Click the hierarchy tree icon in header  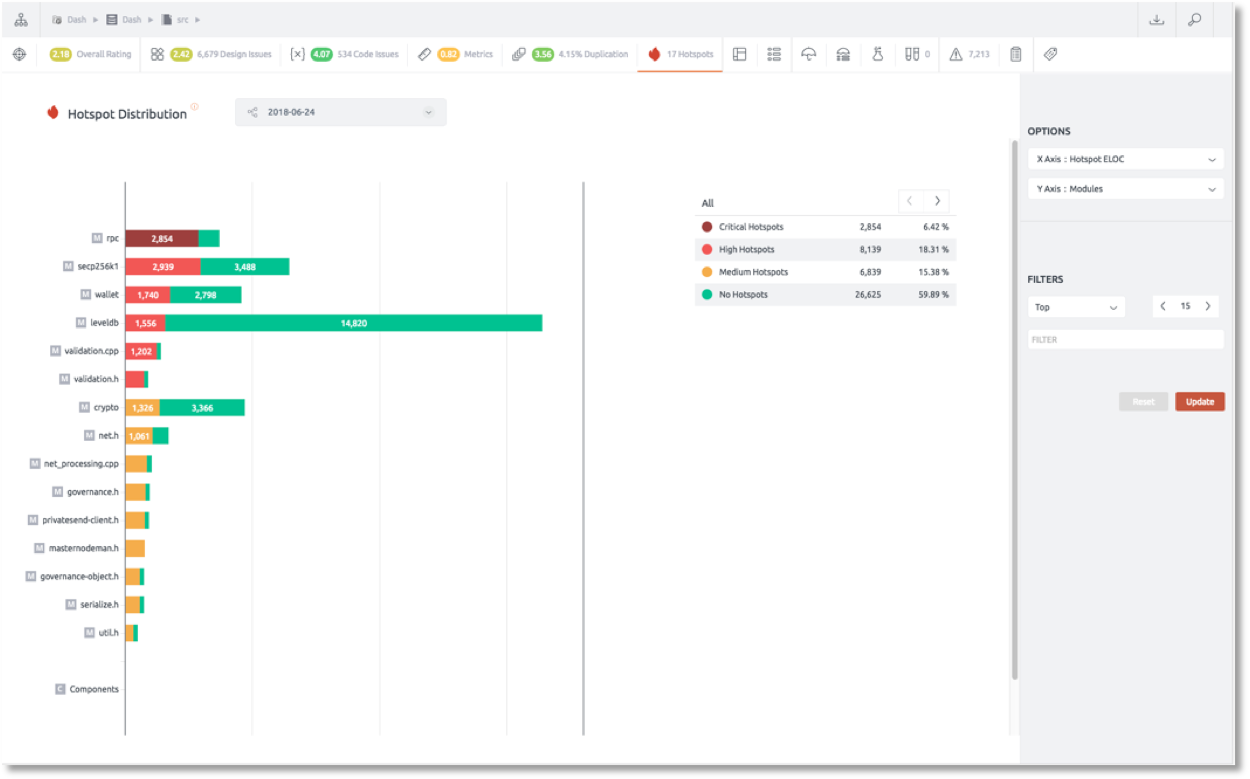tap(21, 20)
